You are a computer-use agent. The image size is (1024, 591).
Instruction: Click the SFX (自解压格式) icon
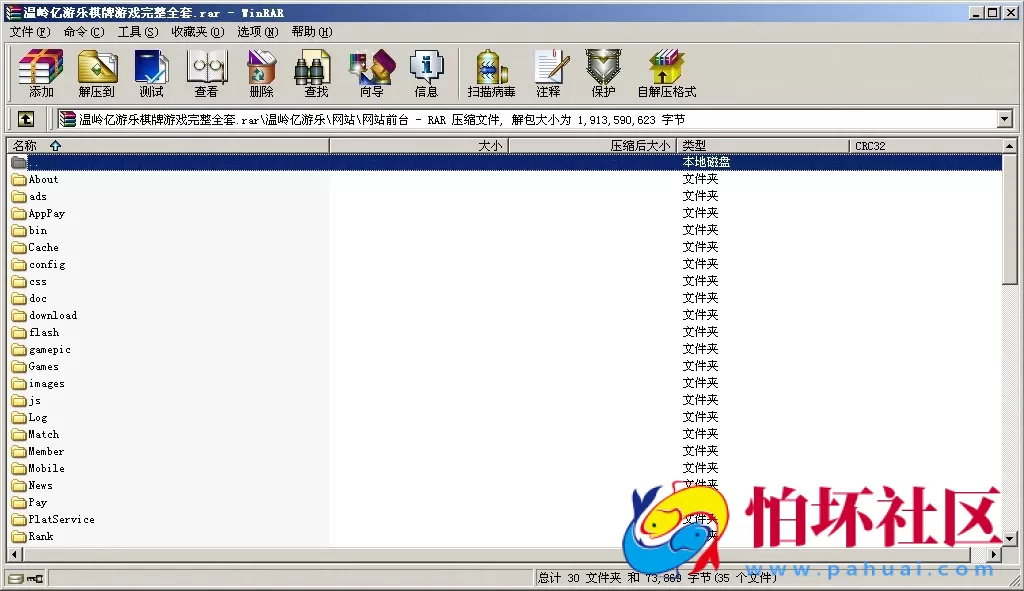tap(666, 74)
